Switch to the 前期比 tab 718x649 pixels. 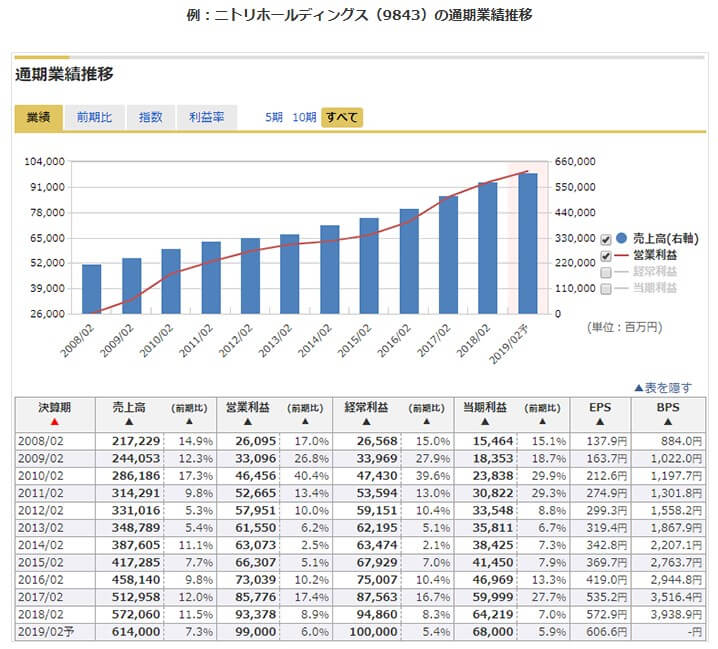[94, 118]
